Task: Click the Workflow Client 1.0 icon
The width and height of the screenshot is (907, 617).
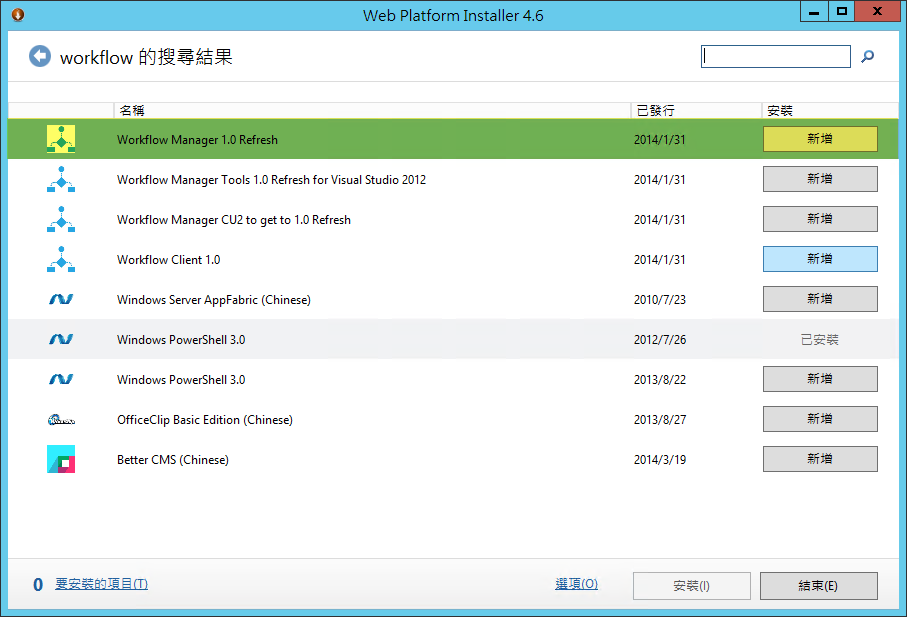Action: pyautogui.click(x=61, y=259)
